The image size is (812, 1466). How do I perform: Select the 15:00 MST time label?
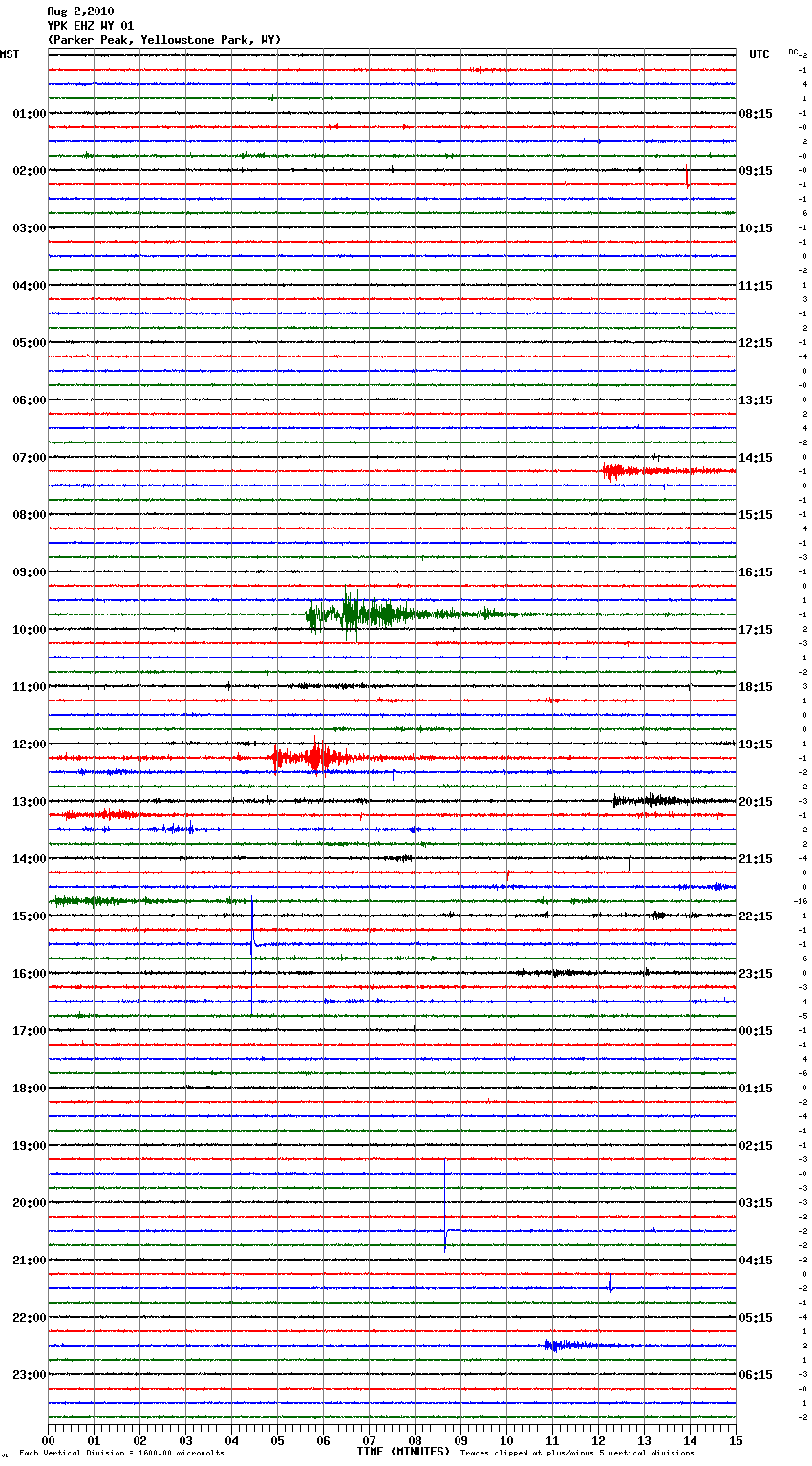(x=30, y=916)
